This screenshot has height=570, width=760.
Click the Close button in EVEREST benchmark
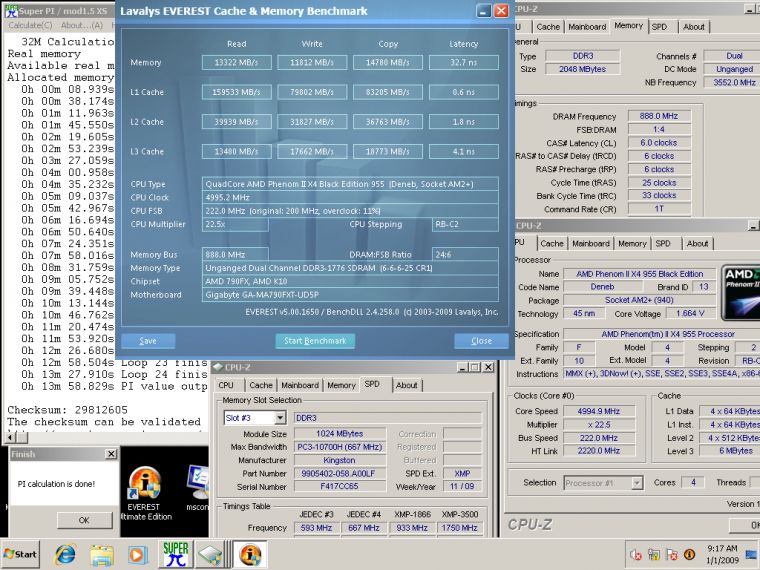pos(481,341)
